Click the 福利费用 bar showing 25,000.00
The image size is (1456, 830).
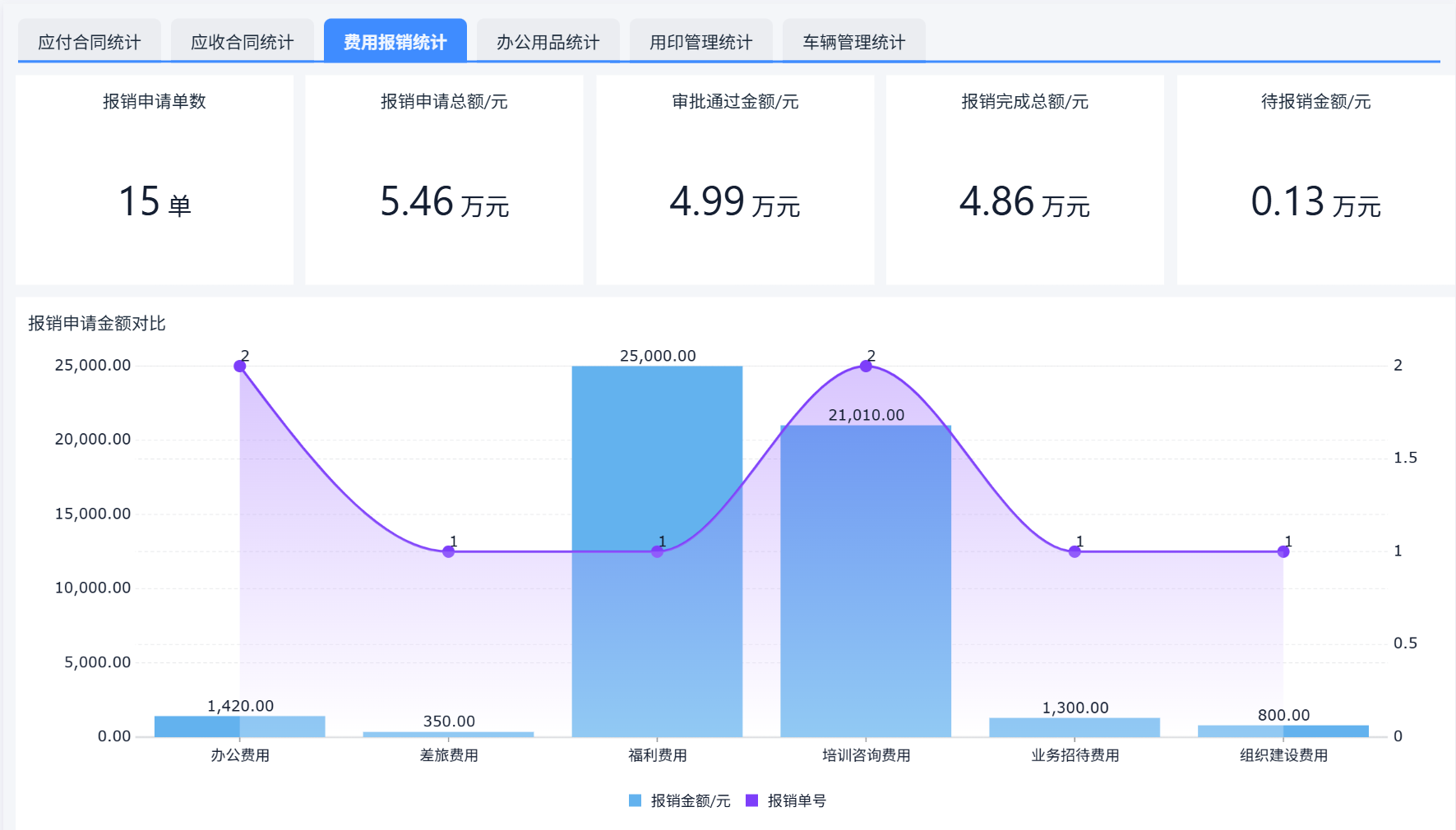657,551
